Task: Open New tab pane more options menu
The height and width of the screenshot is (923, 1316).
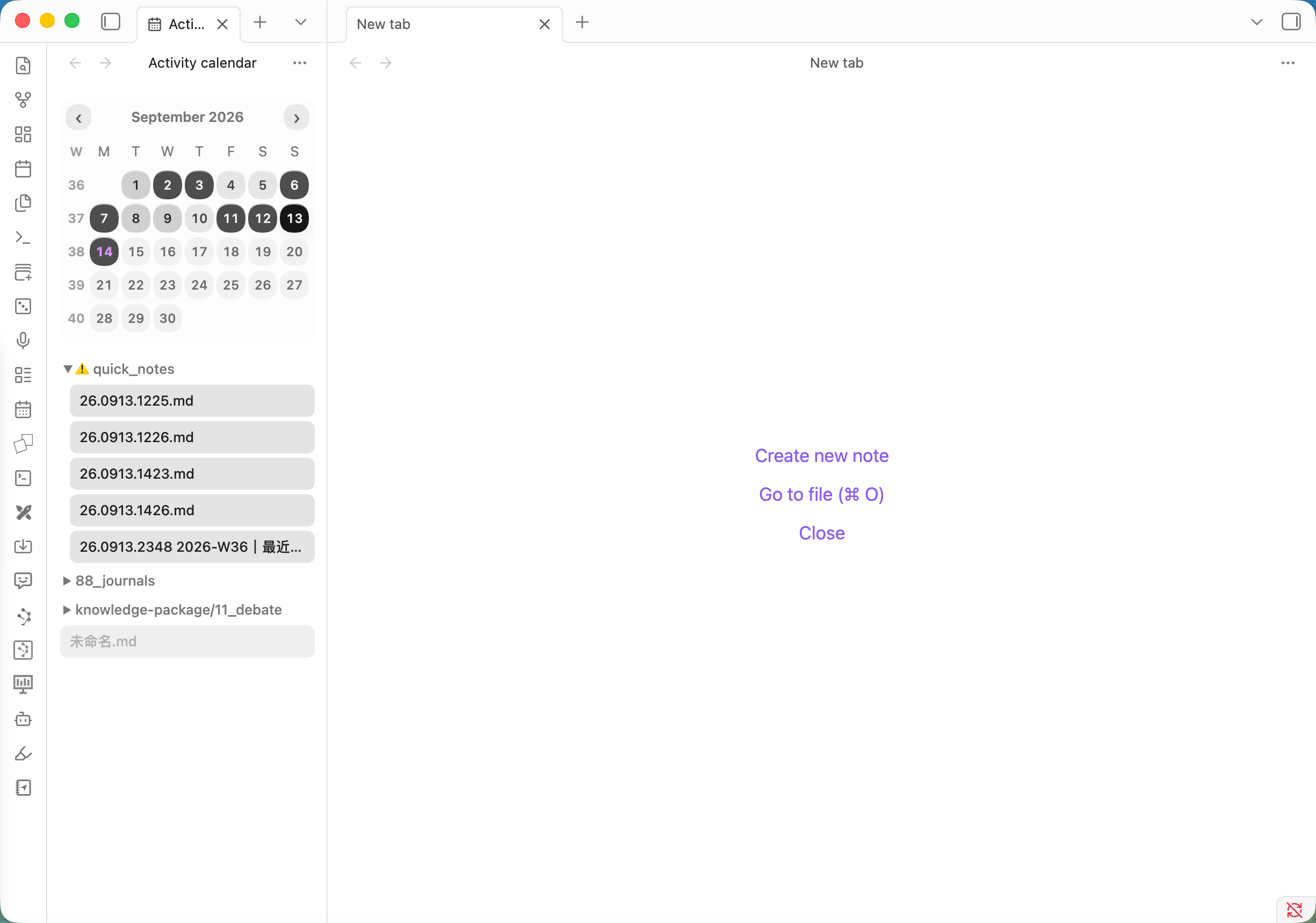Action: tap(1288, 63)
